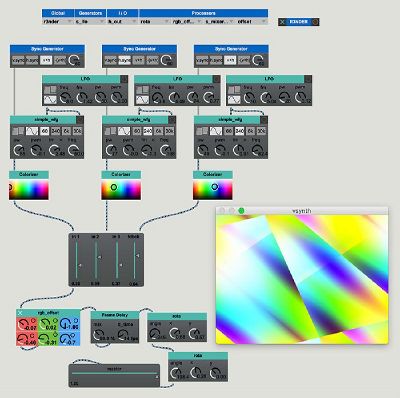400x398 pixels.
Task: Click square shape icon in third LFO
Action: click(234, 90)
